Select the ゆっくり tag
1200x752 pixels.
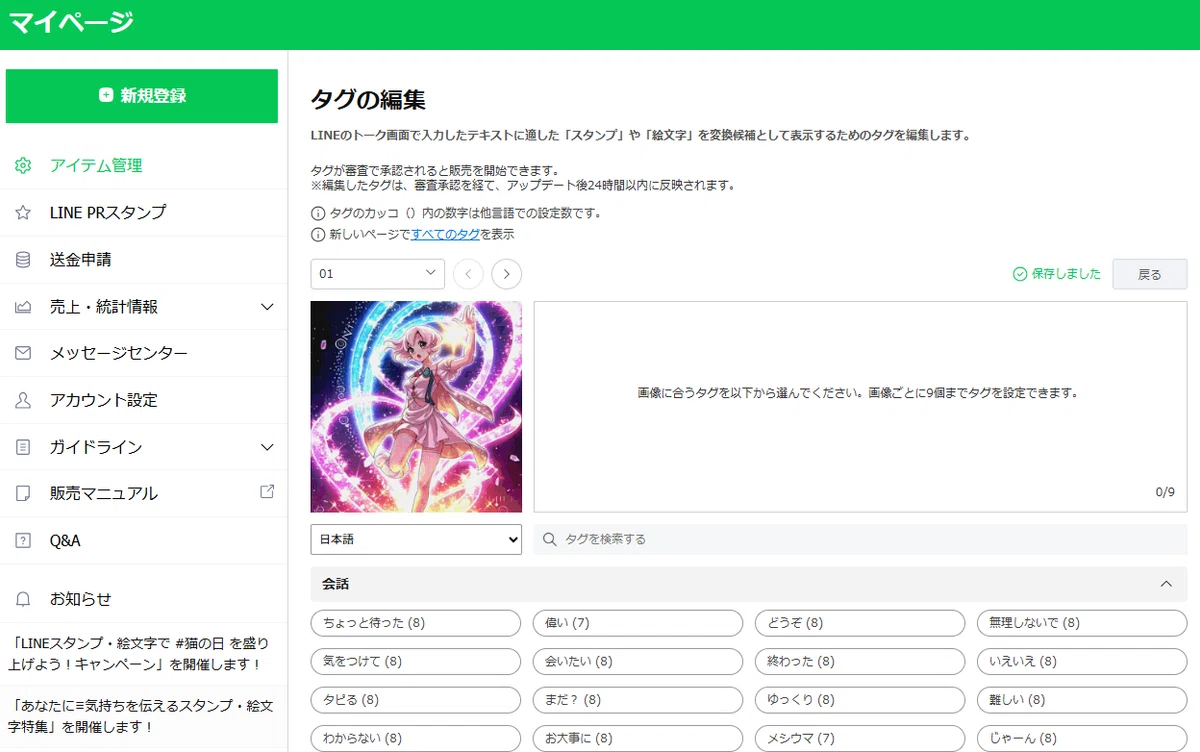(x=860, y=700)
